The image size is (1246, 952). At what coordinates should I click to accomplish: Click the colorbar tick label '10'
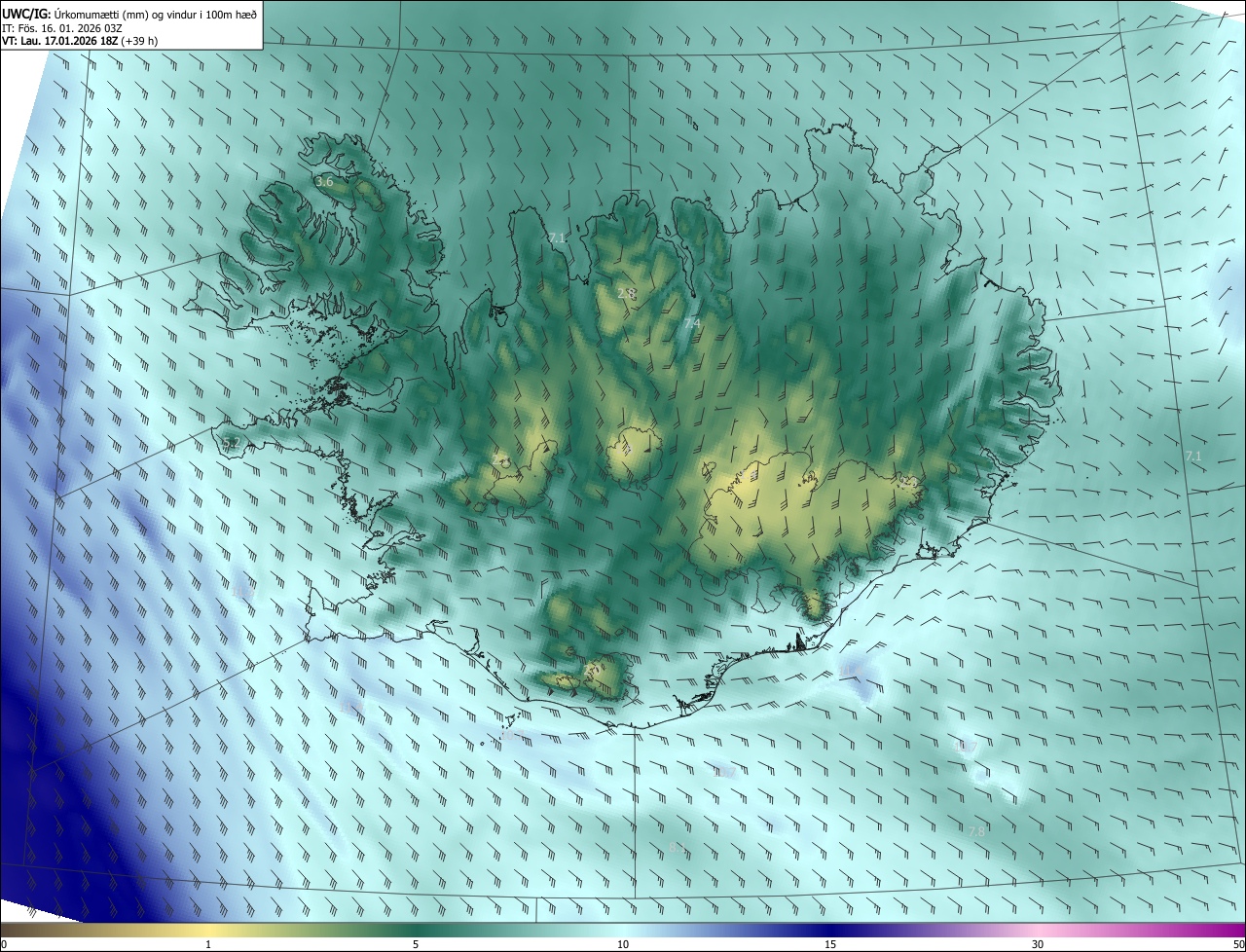[623, 945]
